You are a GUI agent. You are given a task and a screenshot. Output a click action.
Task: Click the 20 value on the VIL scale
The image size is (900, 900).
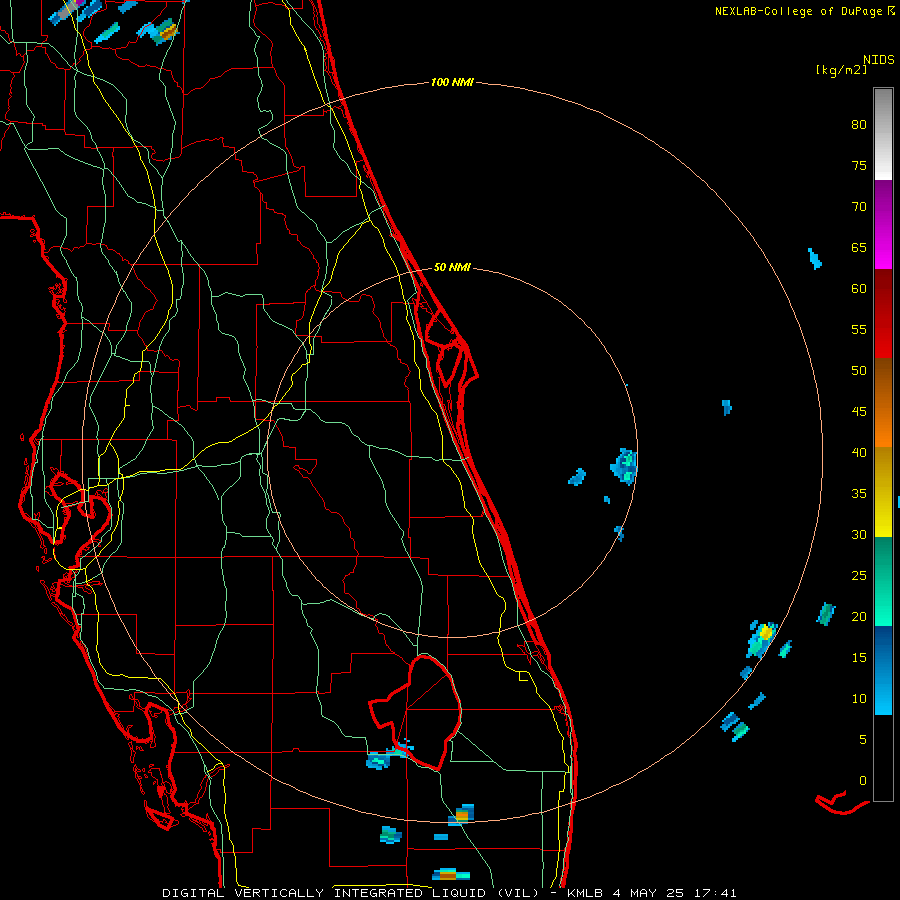(859, 616)
